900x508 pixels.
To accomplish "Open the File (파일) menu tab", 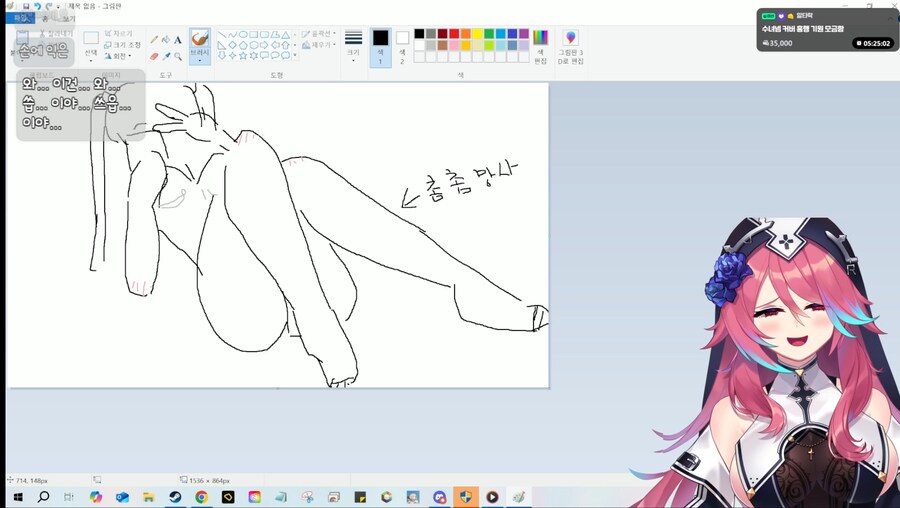I will 21,18.
